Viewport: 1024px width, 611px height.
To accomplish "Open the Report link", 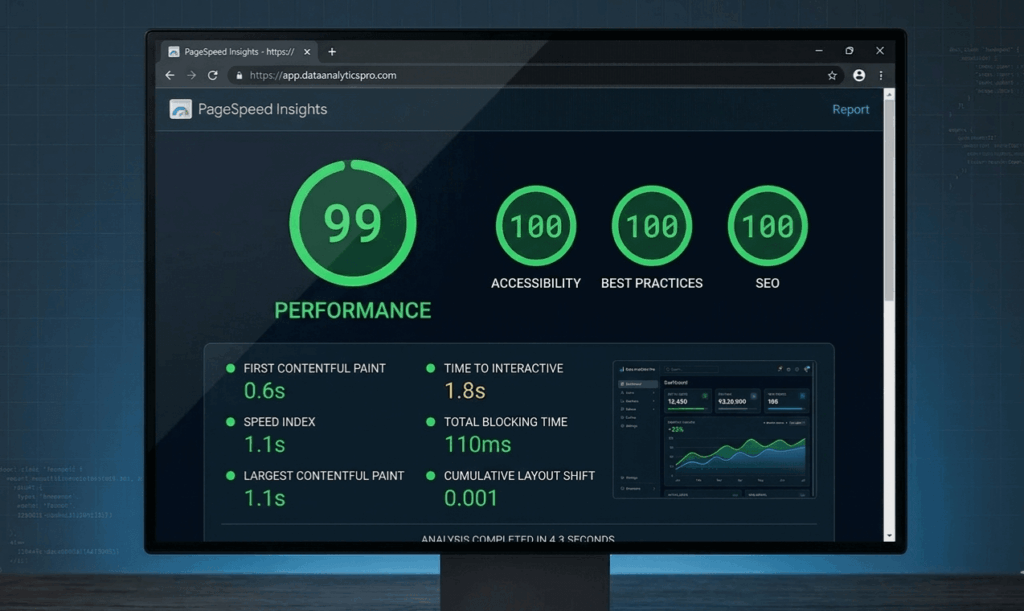I will (x=850, y=110).
